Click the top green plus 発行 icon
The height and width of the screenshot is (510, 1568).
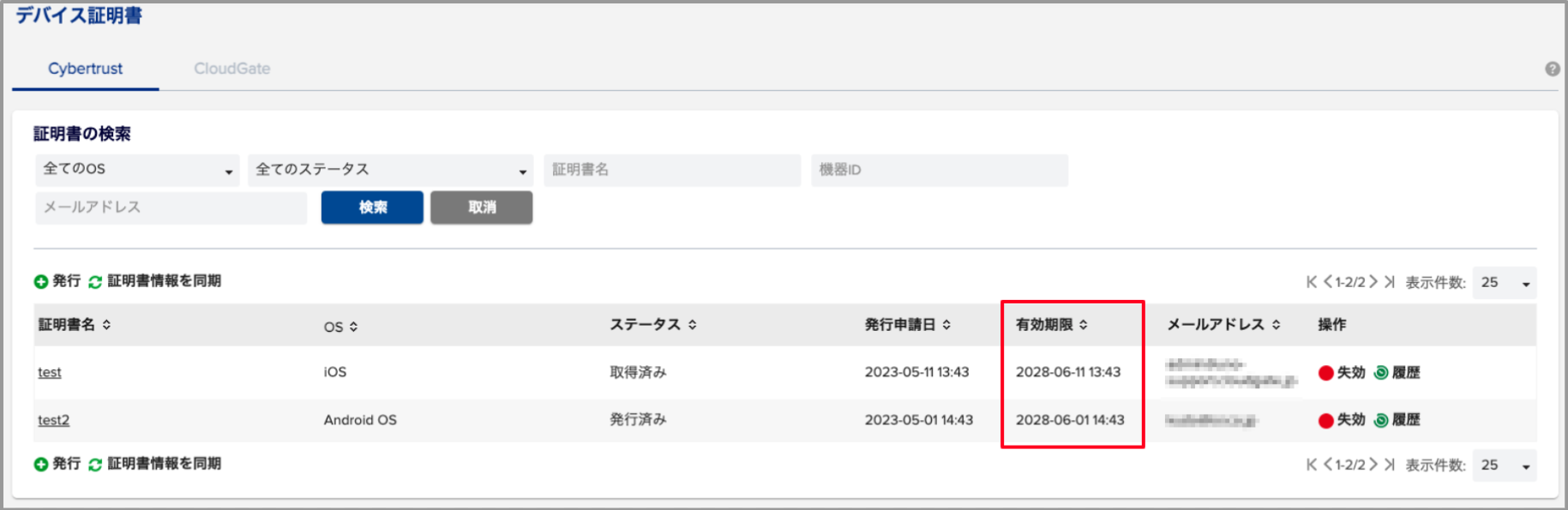41,281
